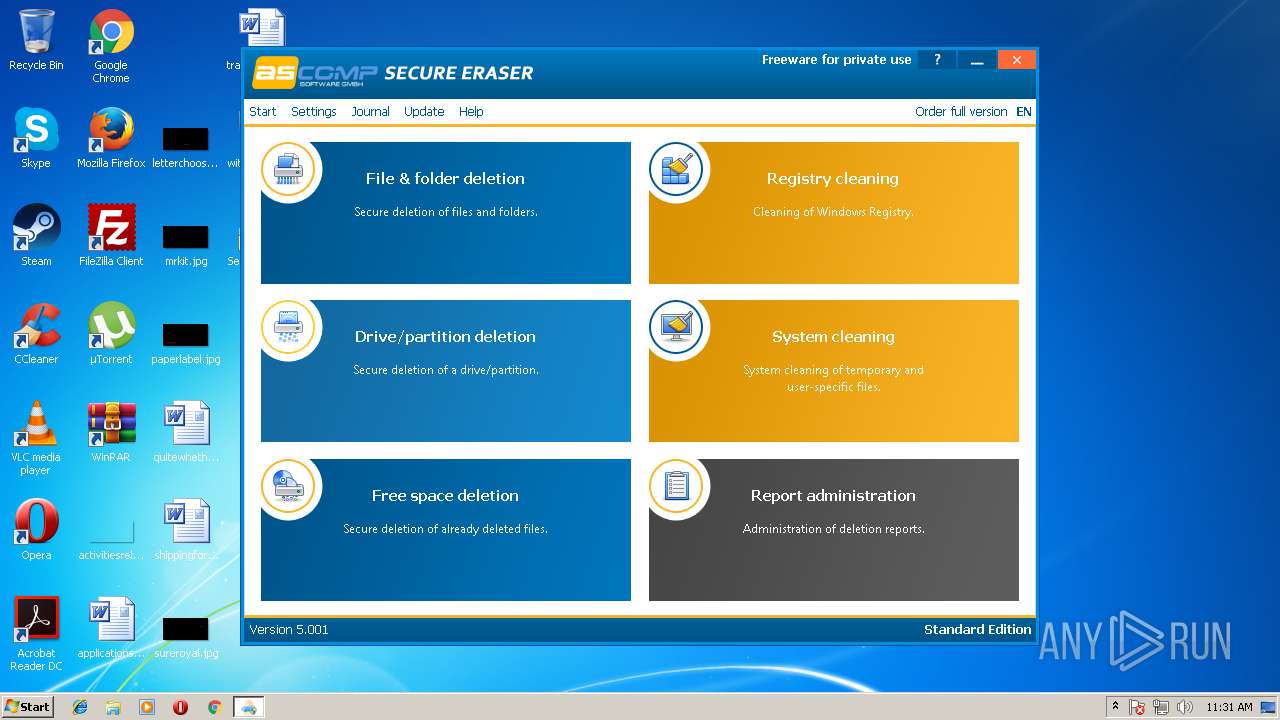This screenshot has height=720, width=1280.
Task: Open the Journal menu
Action: pos(370,112)
